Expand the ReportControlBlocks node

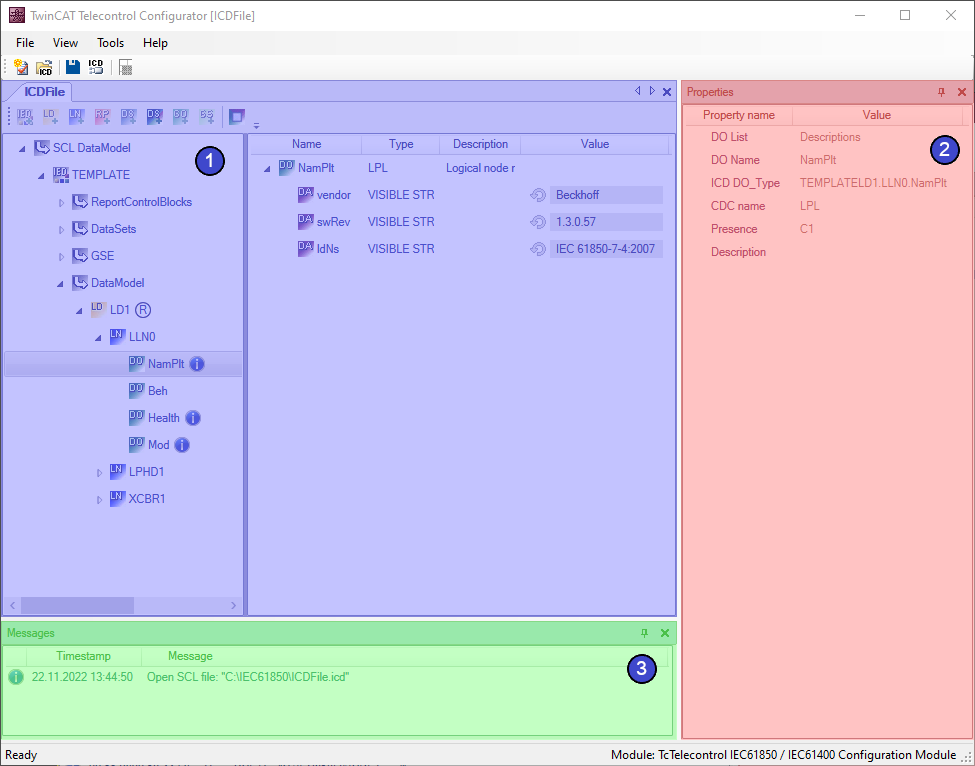62,203
